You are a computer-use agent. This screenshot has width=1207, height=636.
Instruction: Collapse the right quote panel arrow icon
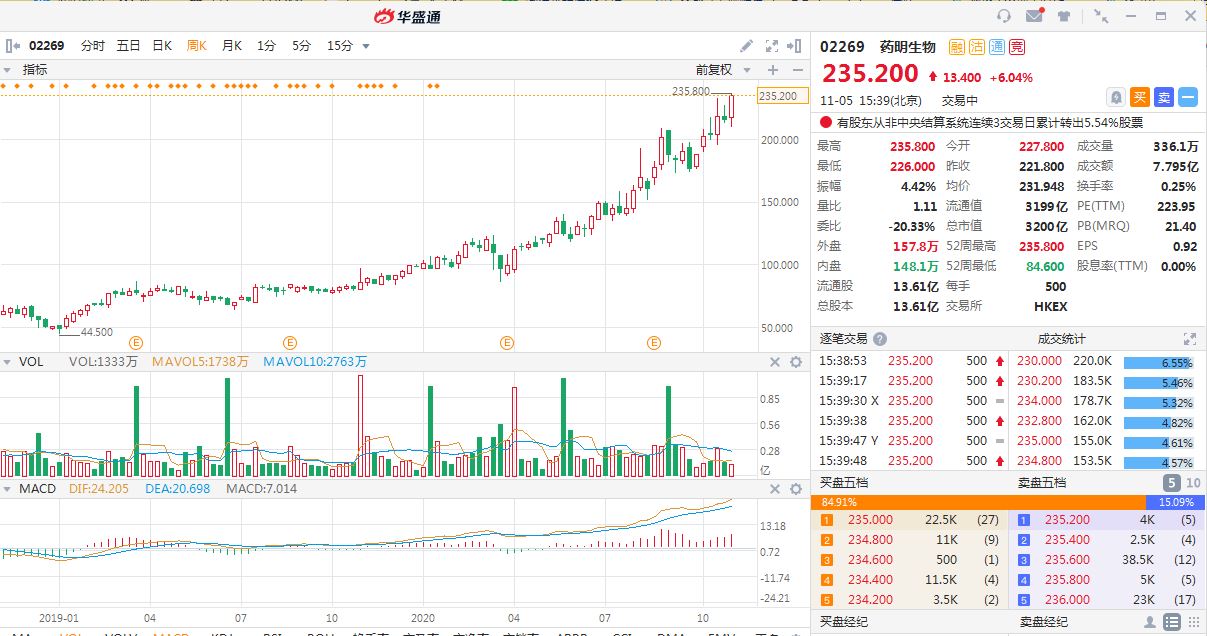[795, 46]
